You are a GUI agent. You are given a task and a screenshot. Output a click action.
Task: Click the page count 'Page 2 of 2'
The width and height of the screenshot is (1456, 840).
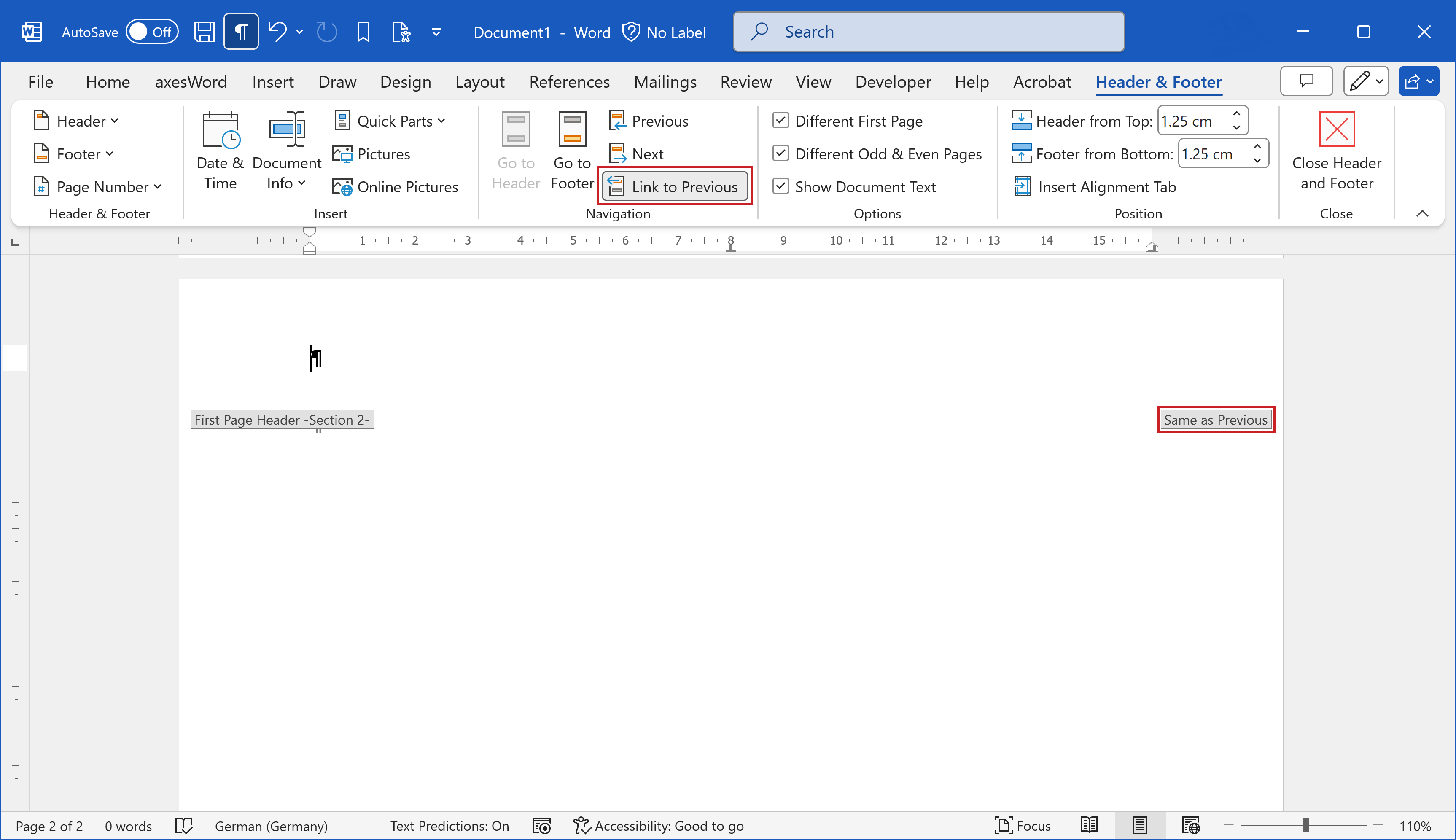pyautogui.click(x=49, y=826)
